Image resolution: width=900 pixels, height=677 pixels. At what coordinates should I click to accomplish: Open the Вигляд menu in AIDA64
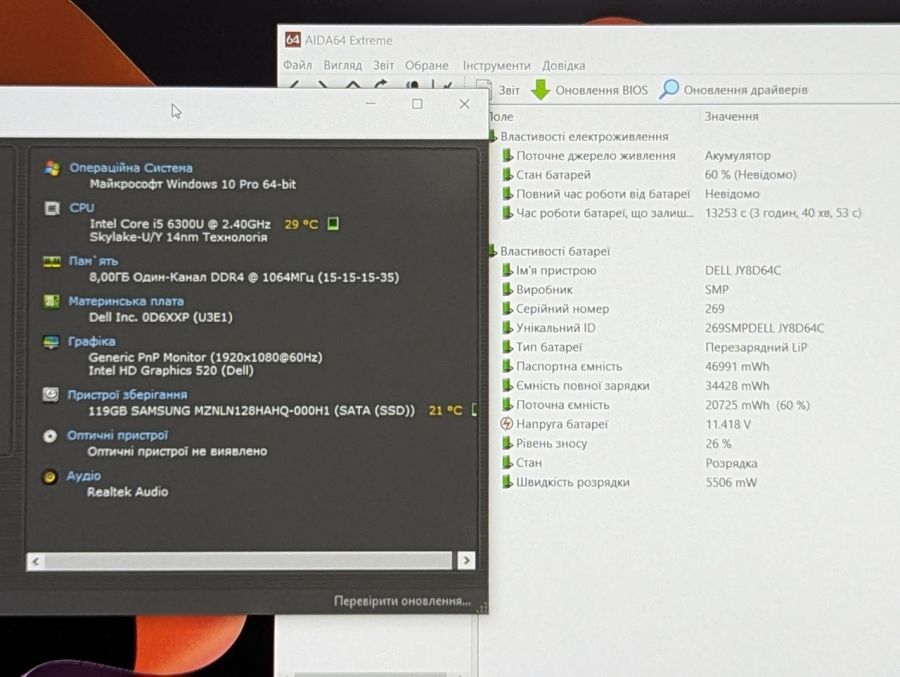point(342,65)
